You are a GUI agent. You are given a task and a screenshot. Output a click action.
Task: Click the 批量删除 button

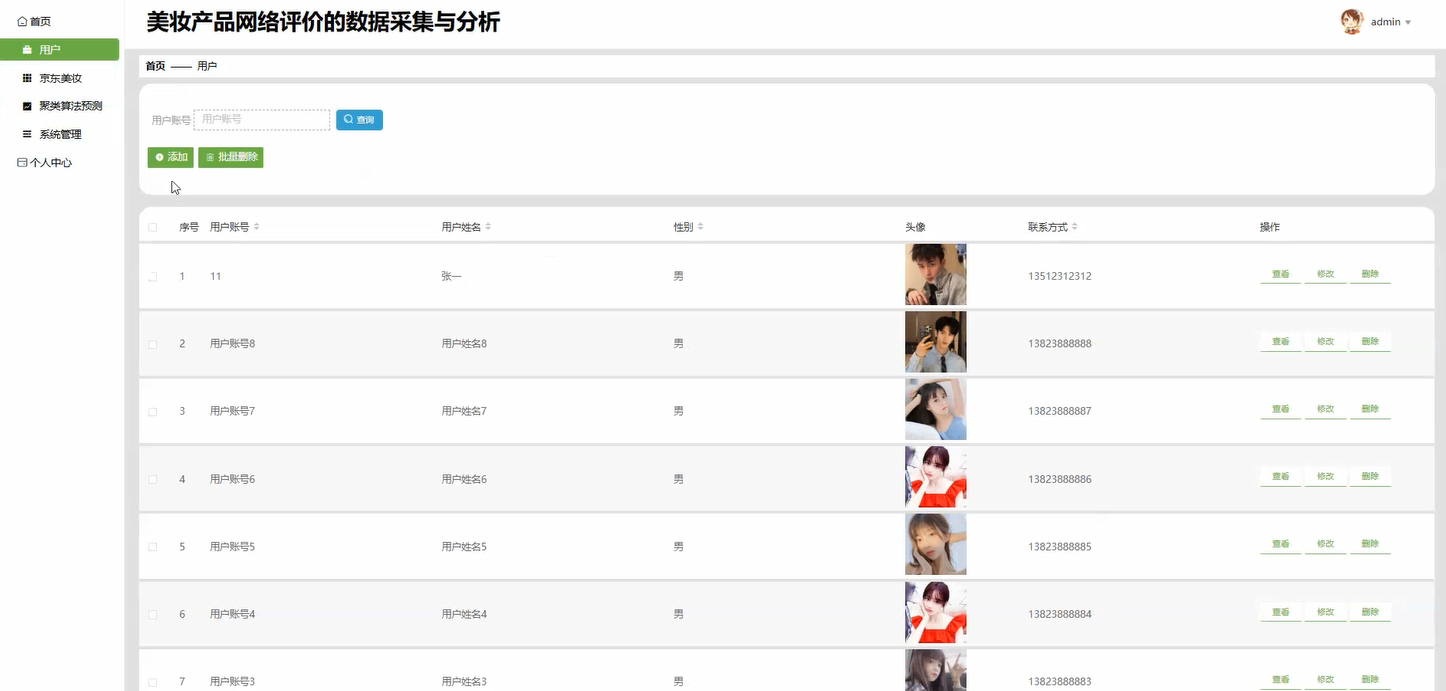click(231, 157)
